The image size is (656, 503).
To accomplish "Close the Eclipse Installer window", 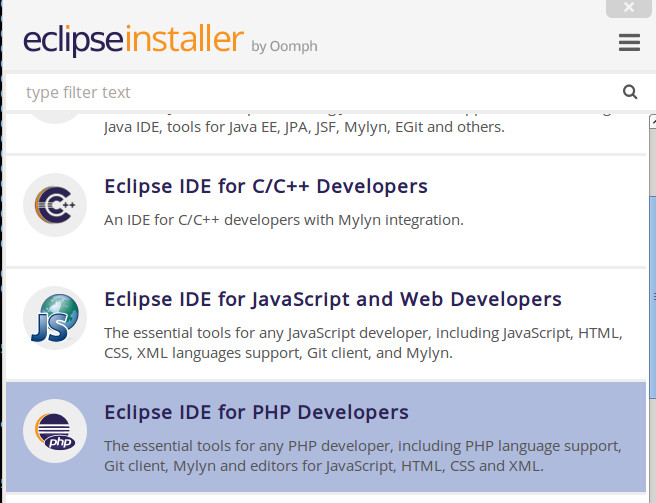I will point(629,7).
